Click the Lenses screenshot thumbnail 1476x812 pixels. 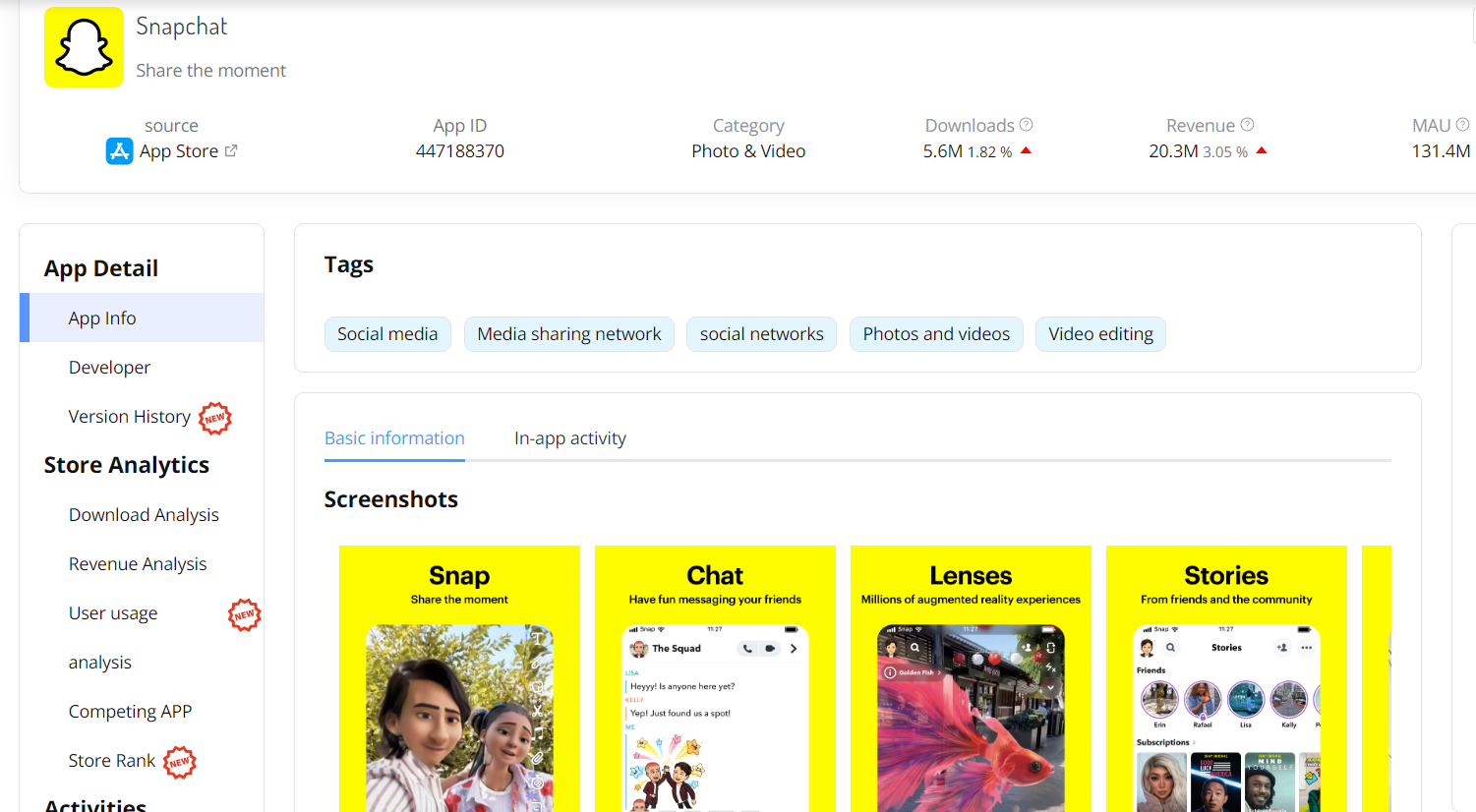tap(971, 678)
